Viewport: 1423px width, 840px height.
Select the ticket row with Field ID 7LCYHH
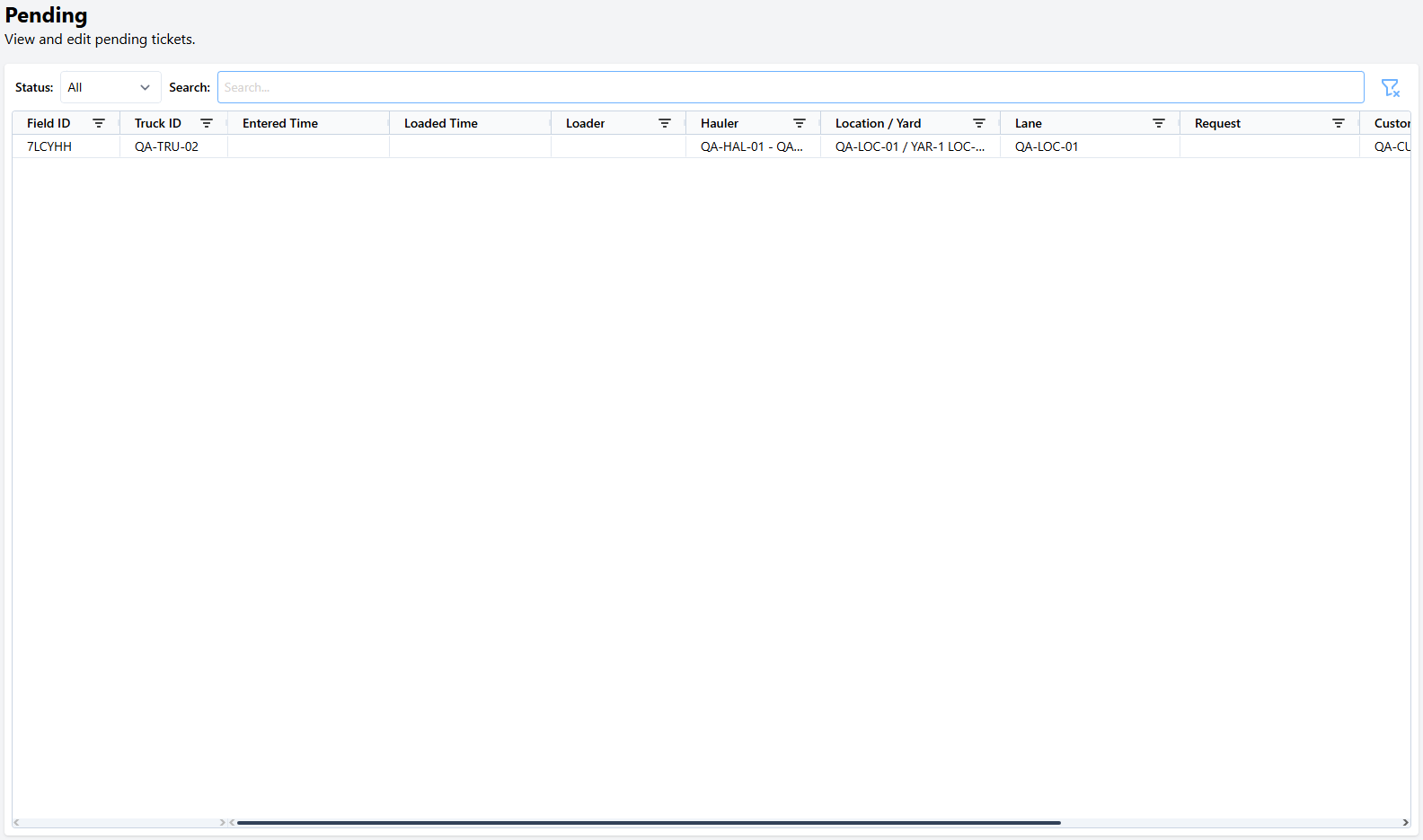pyautogui.click(x=49, y=146)
